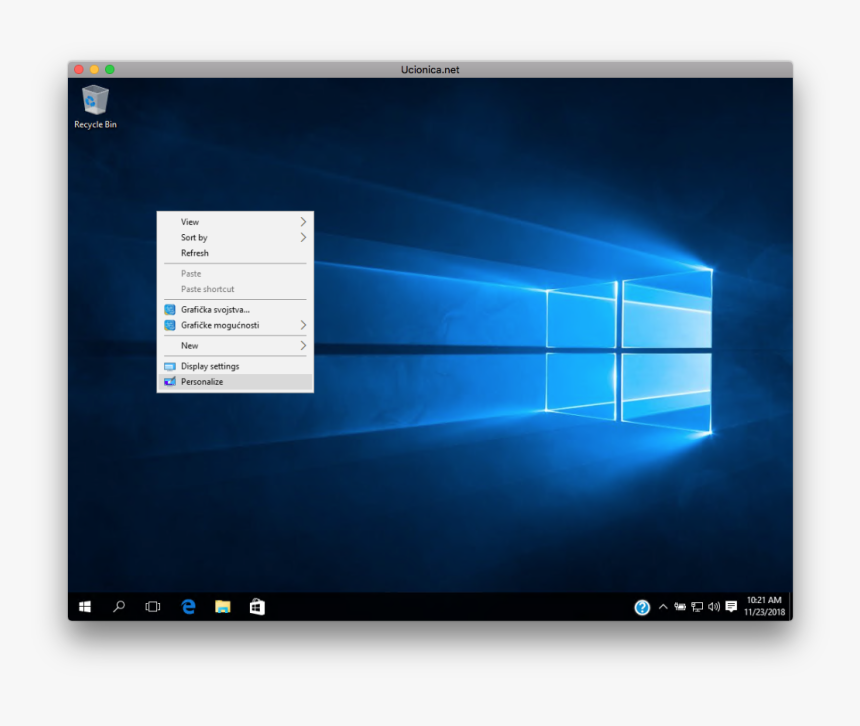860x726 pixels.
Task: Open the Windows Start menu
Action: point(85,606)
